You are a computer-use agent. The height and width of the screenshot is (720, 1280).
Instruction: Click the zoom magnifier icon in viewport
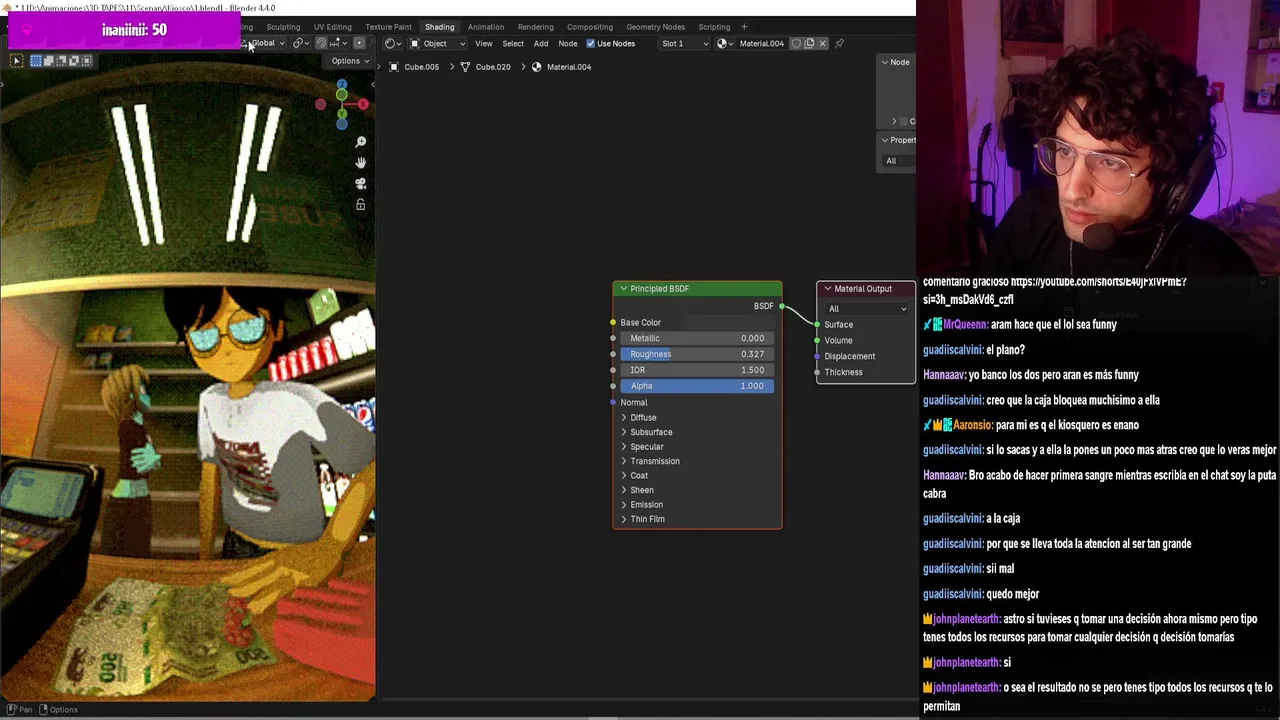pos(361,142)
